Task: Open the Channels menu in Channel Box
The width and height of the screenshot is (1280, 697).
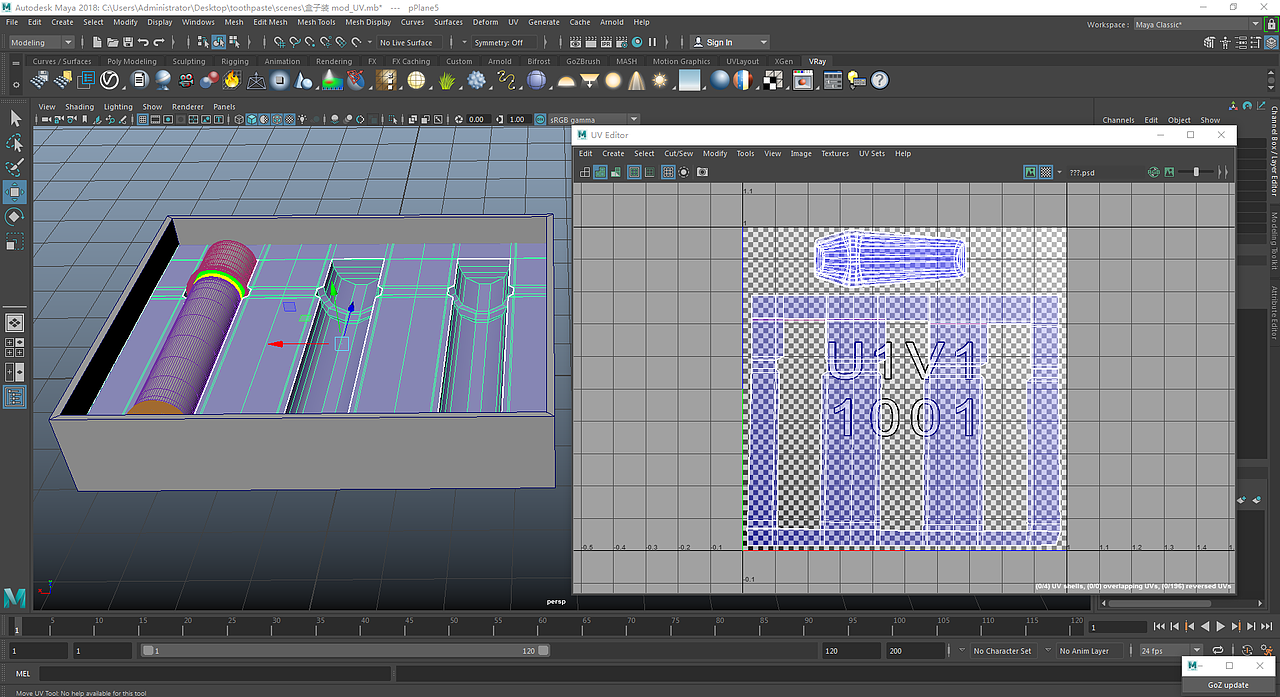Action: 1119,120
